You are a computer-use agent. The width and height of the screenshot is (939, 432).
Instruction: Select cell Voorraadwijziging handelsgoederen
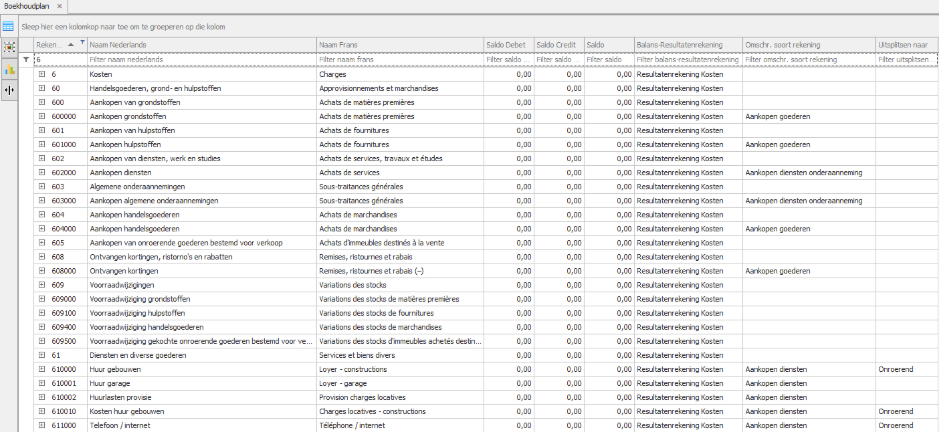point(202,327)
